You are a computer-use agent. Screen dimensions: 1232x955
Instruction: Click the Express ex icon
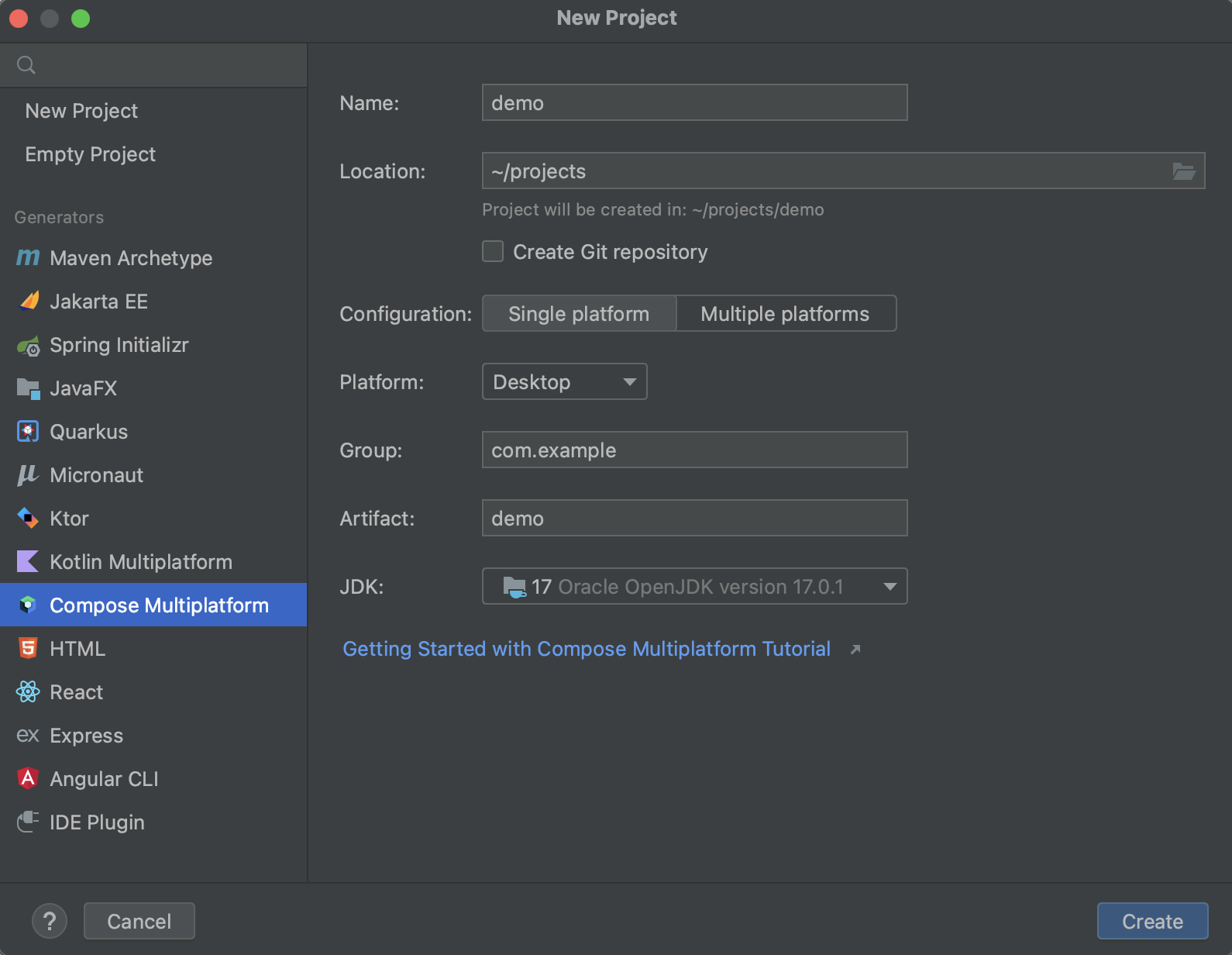pyautogui.click(x=28, y=735)
